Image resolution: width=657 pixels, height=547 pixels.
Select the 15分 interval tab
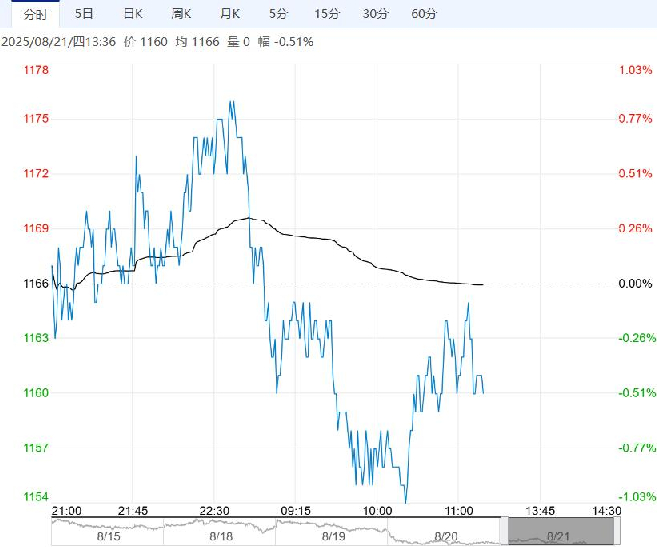[x=327, y=14]
